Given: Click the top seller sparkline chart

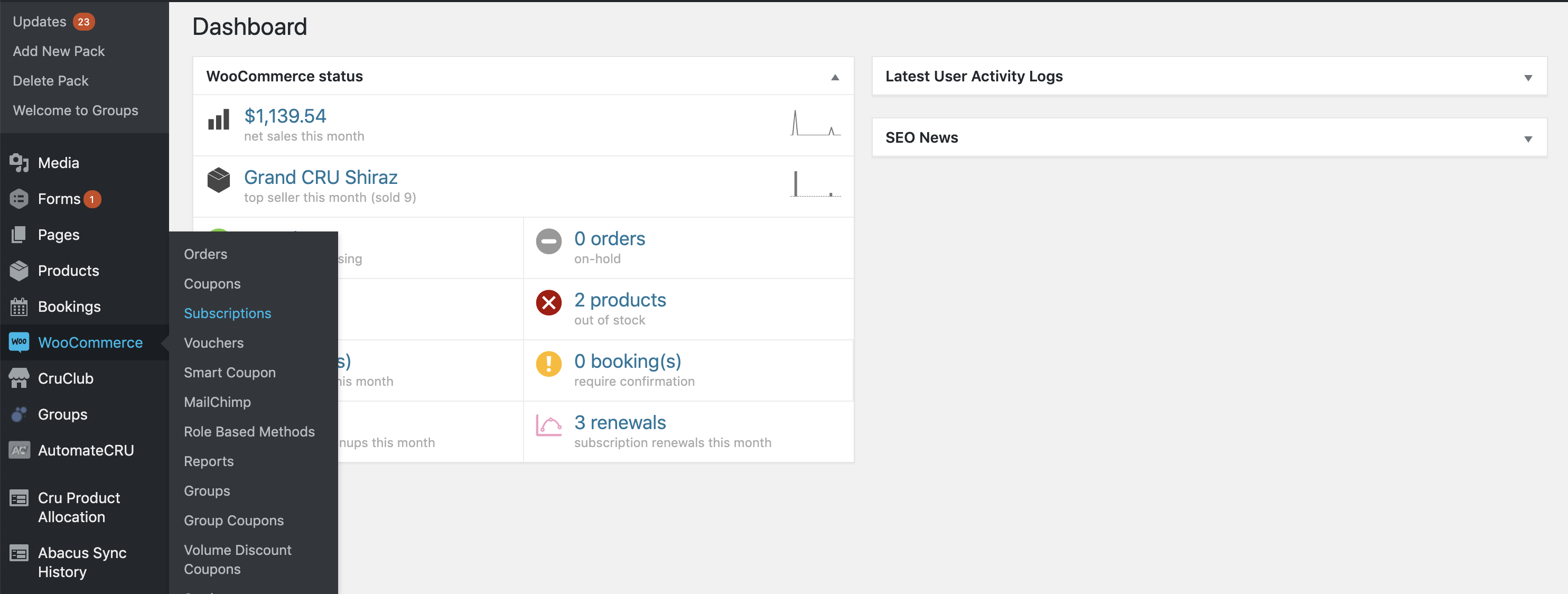Looking at the screenshot, I should tap(816, 184).
